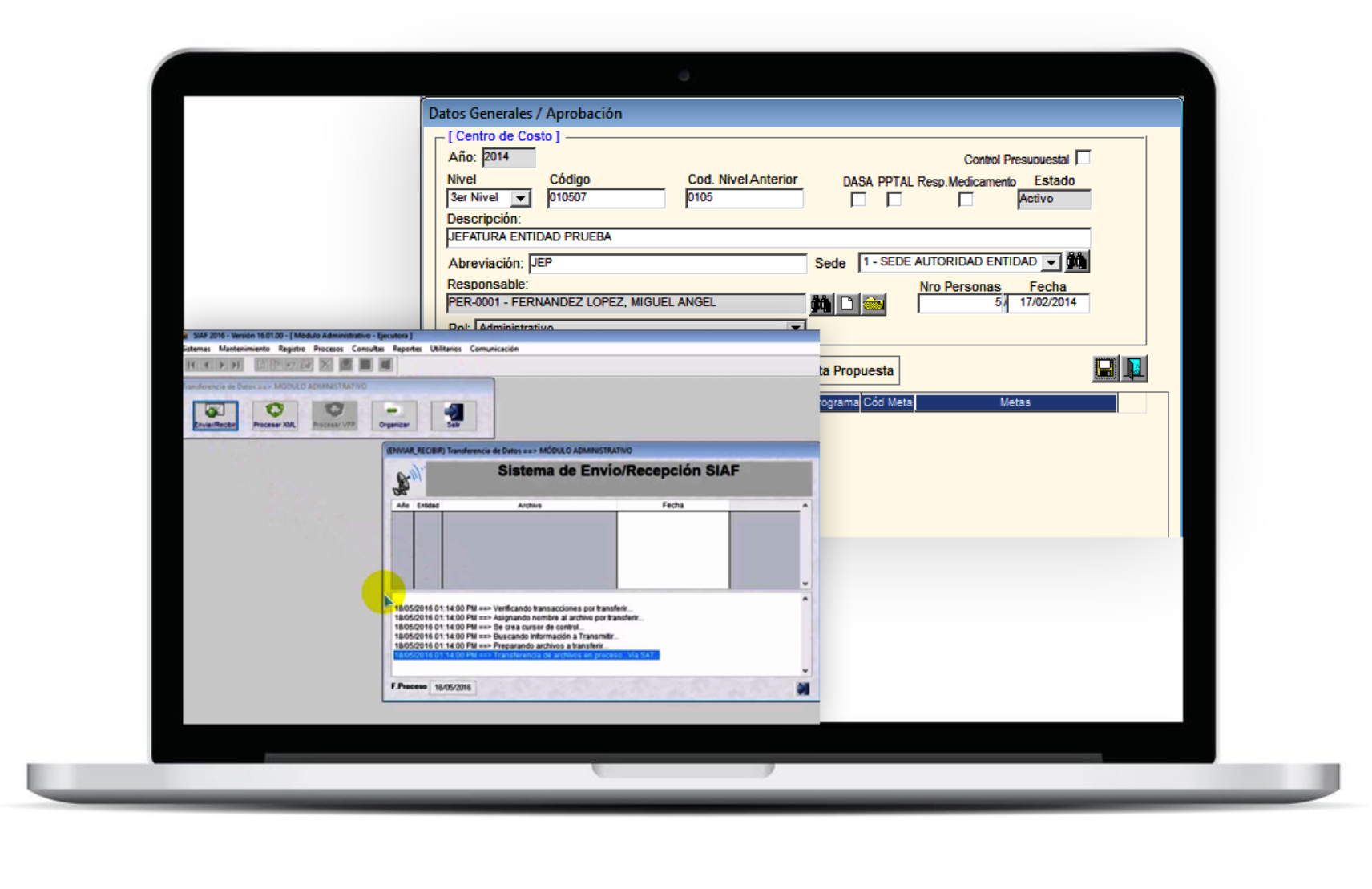Screen dimensions: 1372x889
Task: Select log line 'Preparando archivos a transferir'
Action: click(501, 645)
